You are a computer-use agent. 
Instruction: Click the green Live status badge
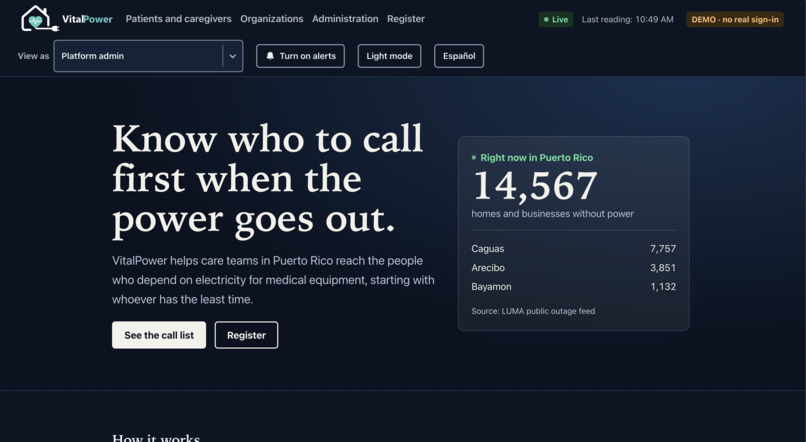(x=556, y=20)
